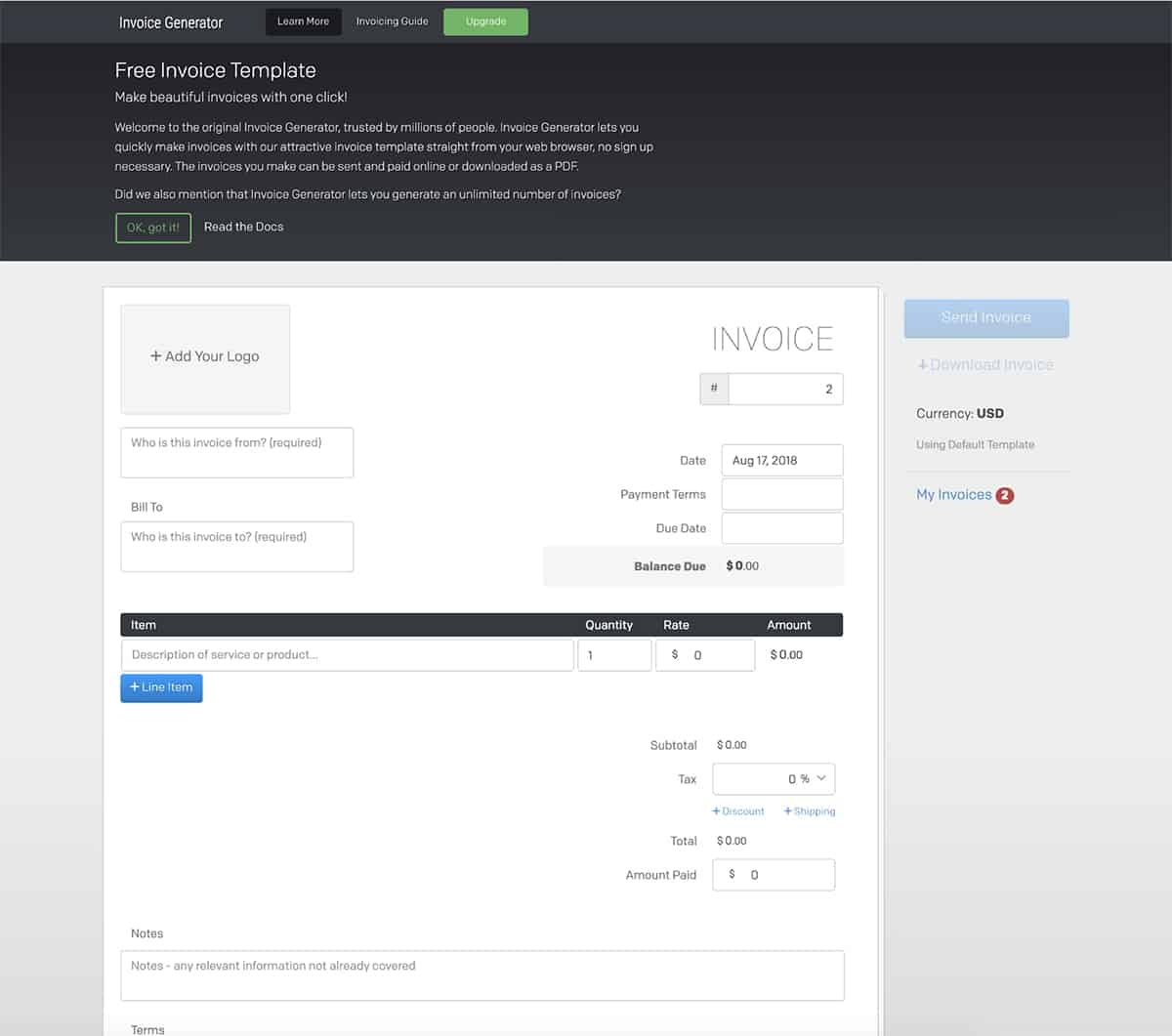The image size is (1172, 1036).
Task: Click the Add Your Logo placeholder
Action: coord(204,357)
